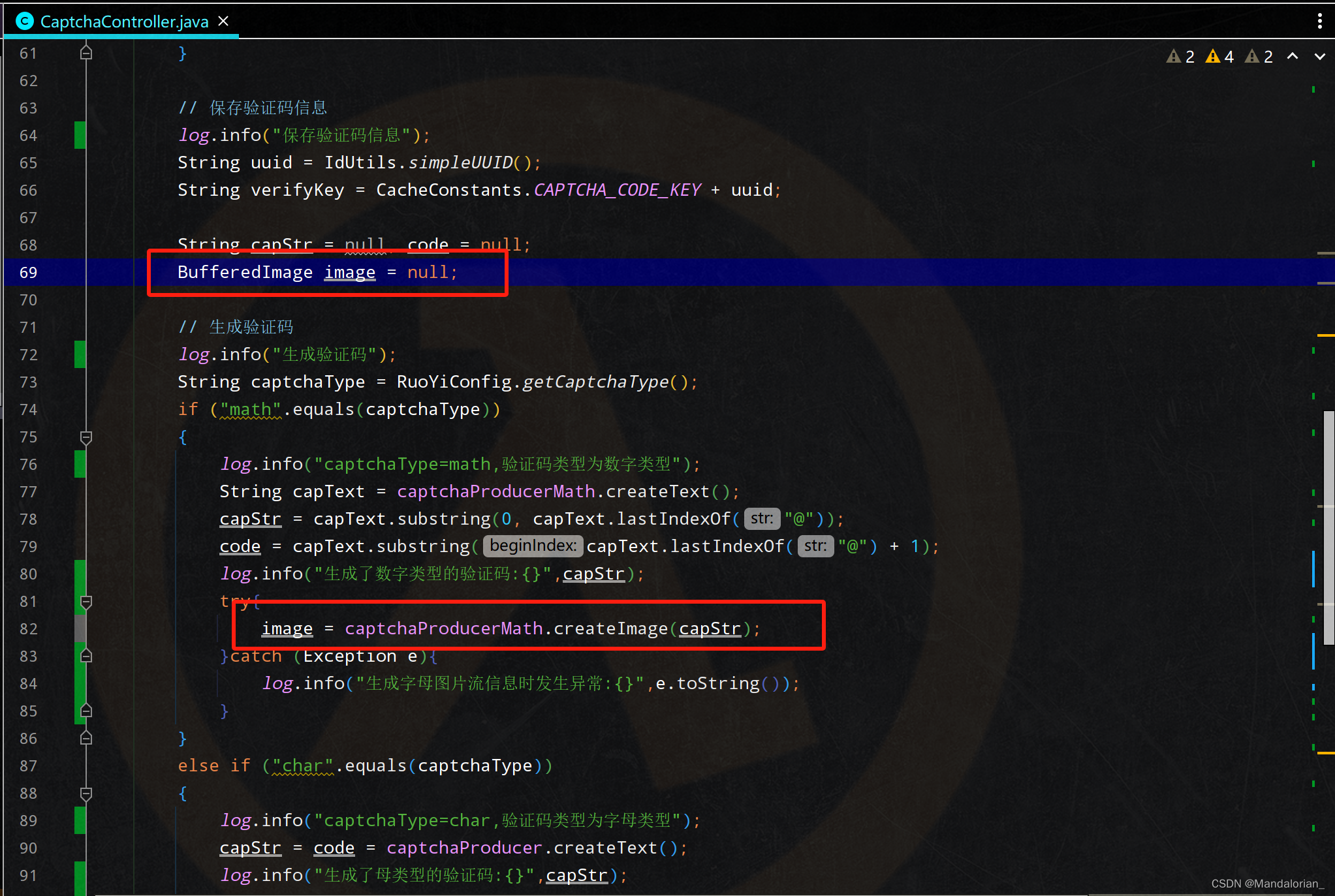The height and width of the screenshot is (896, 1335).
Task: Click CAPTCHA_CODE_KEY constant on line 66
Action: click(x=617, y=190)
